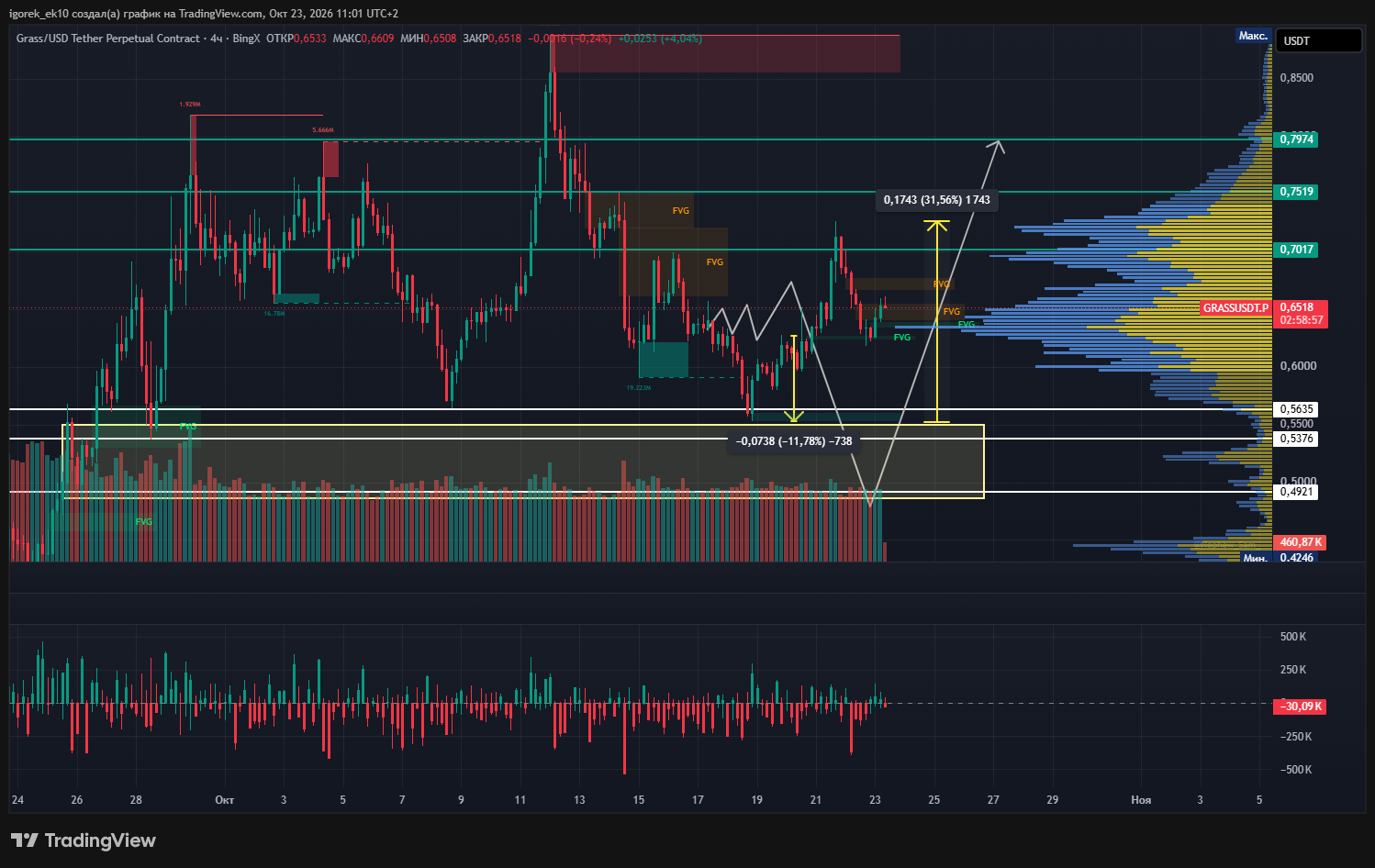Image resolution: width=1375 pixels, height=868 pixels.
Task: Click the 5.666M volume annotation
Action: tap(323, 130)
